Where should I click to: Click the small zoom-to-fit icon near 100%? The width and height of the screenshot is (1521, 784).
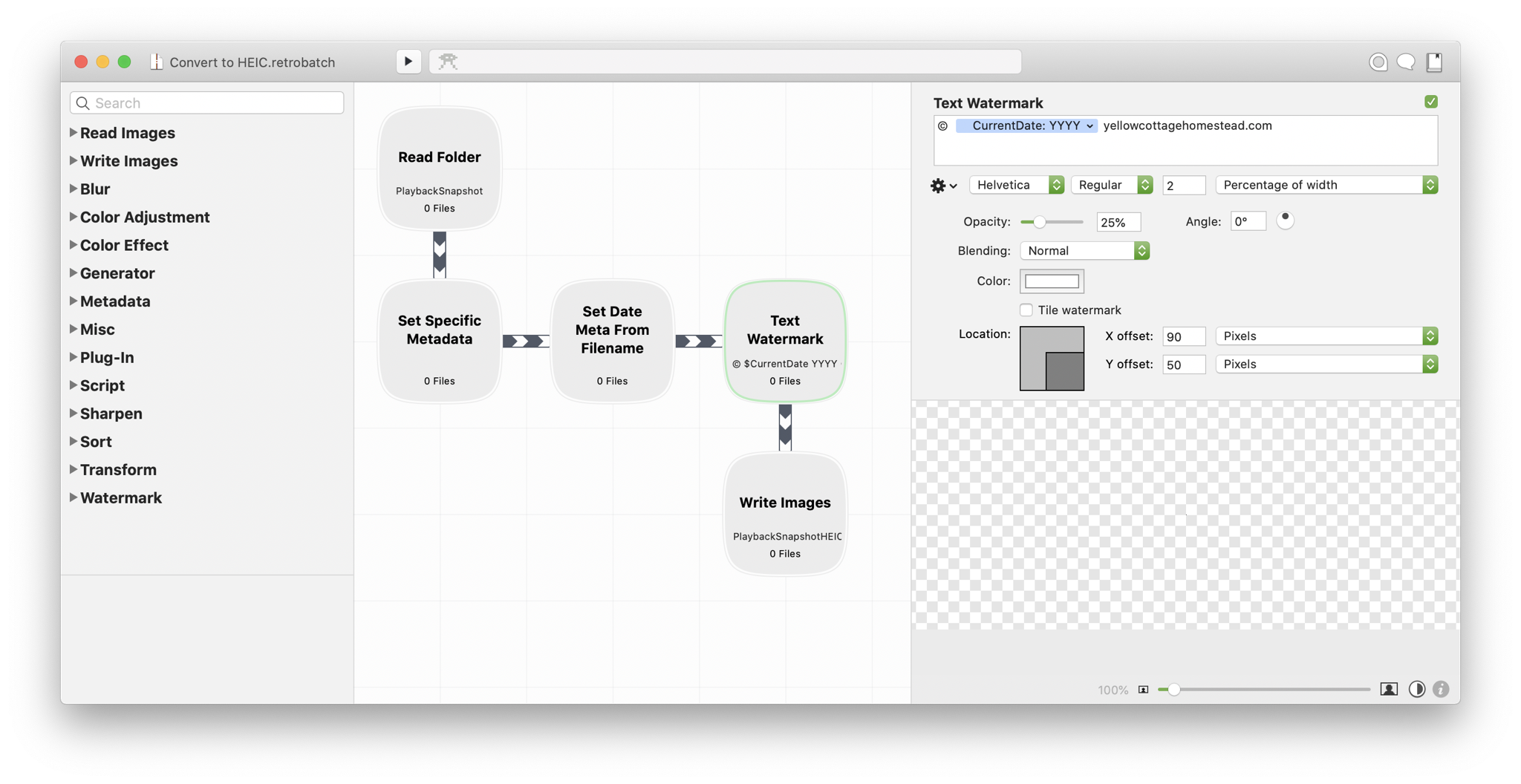[x=1144, y=690]
